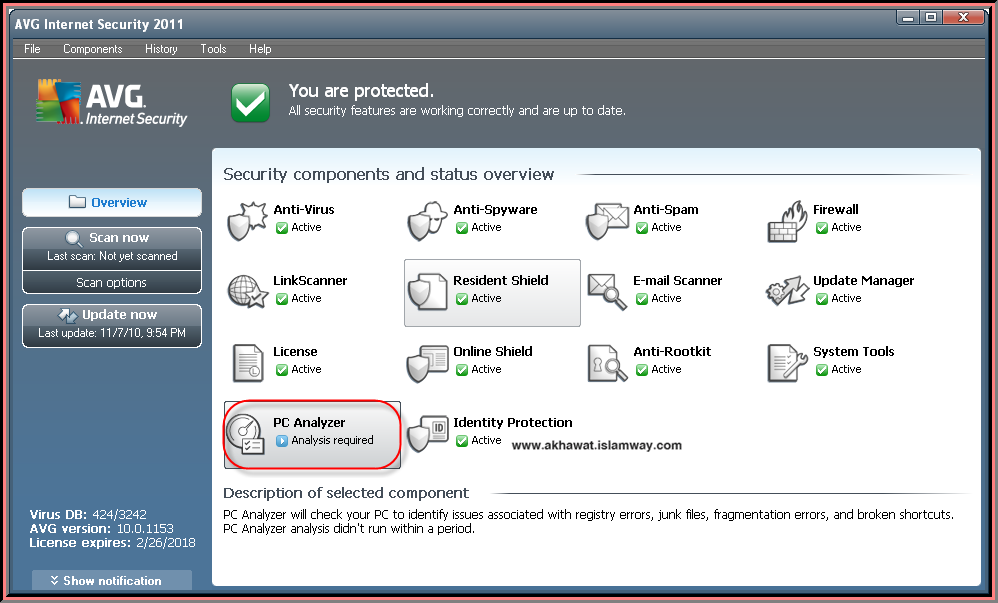Click the Anti-Spam component name

pyautogui.click(x=666, y=209)
